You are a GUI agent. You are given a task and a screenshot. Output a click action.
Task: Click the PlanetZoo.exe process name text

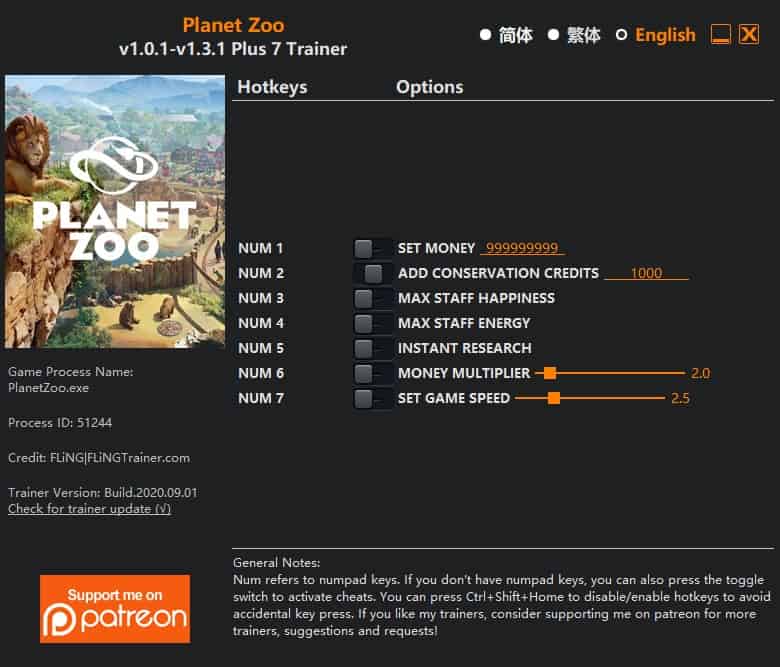48,388
